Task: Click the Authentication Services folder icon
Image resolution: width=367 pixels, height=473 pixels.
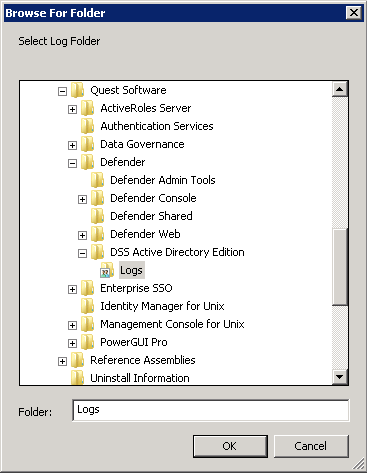Action: 87,126
